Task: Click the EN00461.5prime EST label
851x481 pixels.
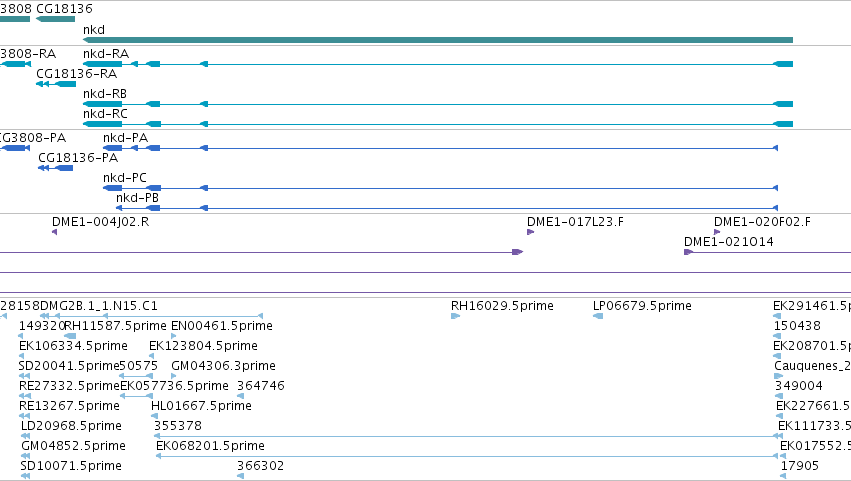Action: tap(221, 326)
